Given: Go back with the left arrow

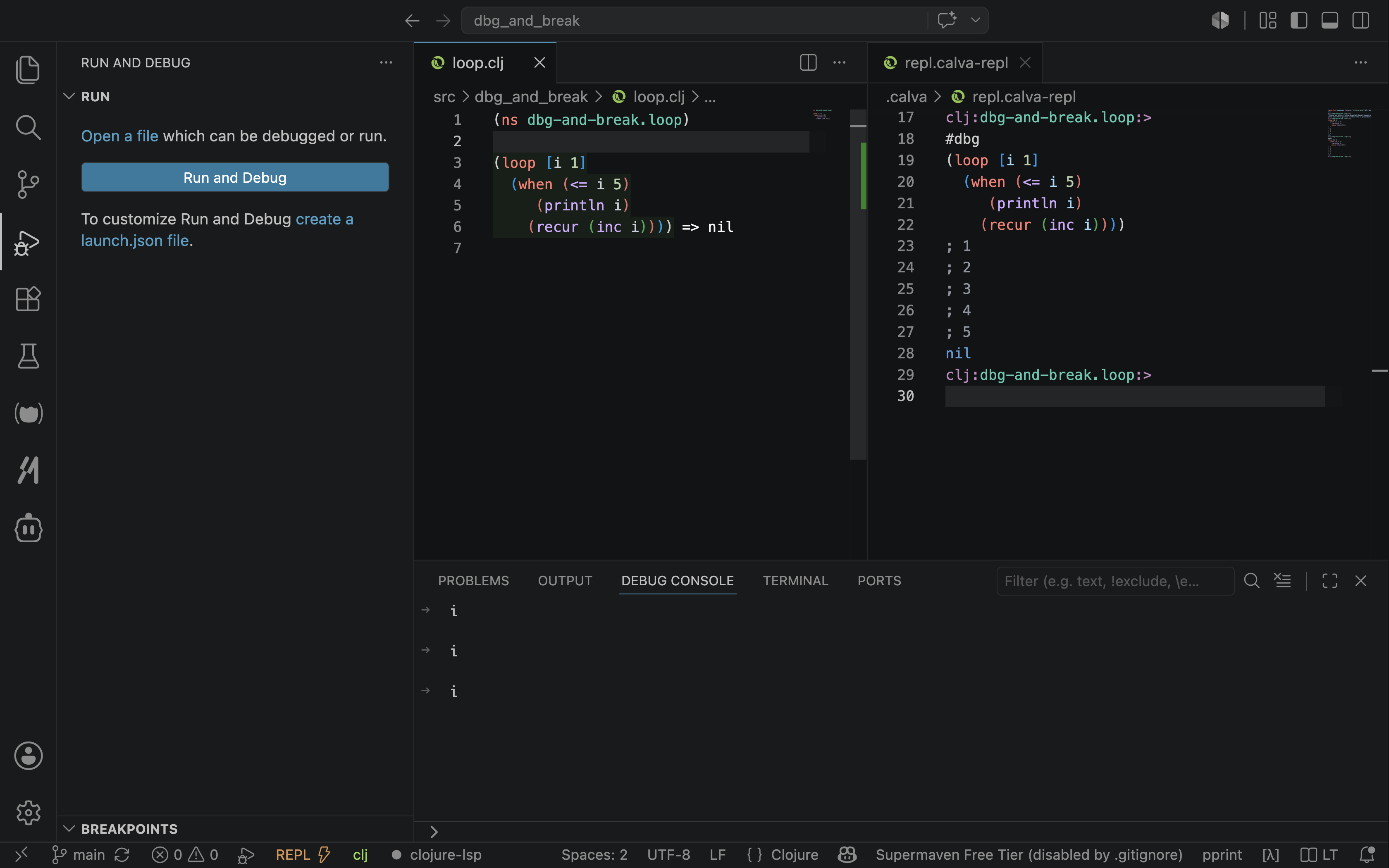Looking at the screenshot, I should click(x=412, y=21).
